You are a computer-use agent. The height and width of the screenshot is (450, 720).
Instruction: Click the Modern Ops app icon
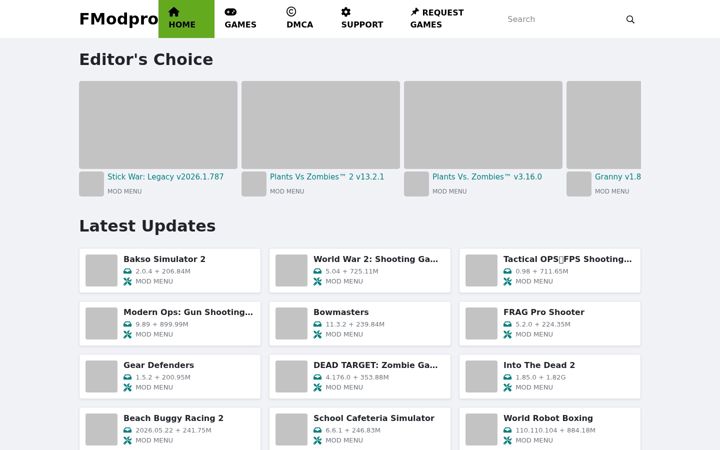click(x=101, y=323)
